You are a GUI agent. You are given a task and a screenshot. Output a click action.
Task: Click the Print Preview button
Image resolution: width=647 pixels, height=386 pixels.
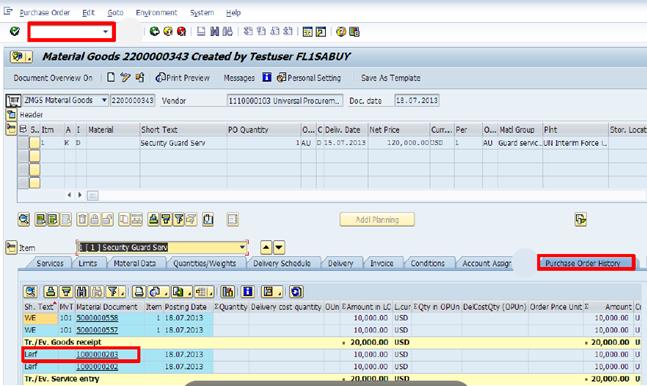click(183, 78)
